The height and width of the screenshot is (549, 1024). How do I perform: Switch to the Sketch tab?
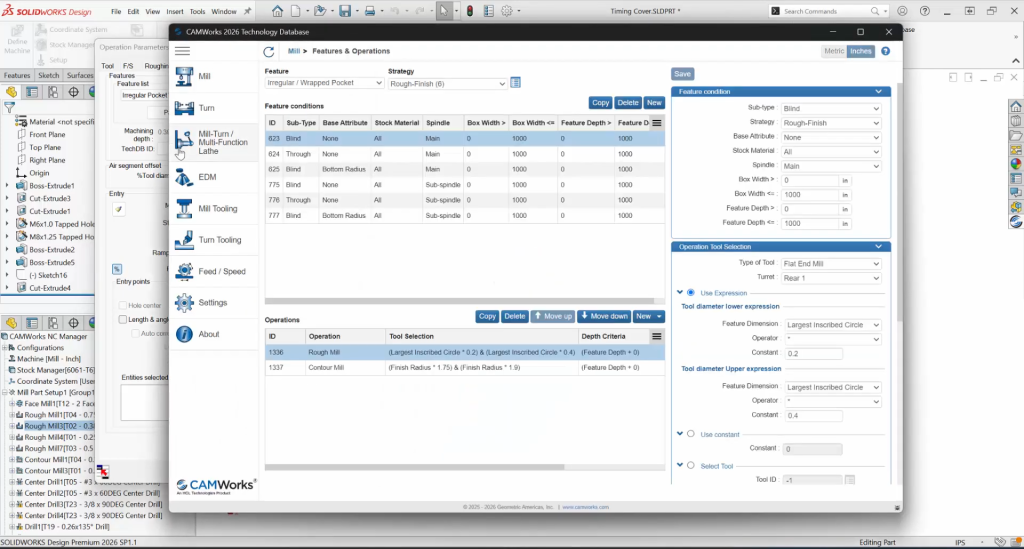(48, 75)
